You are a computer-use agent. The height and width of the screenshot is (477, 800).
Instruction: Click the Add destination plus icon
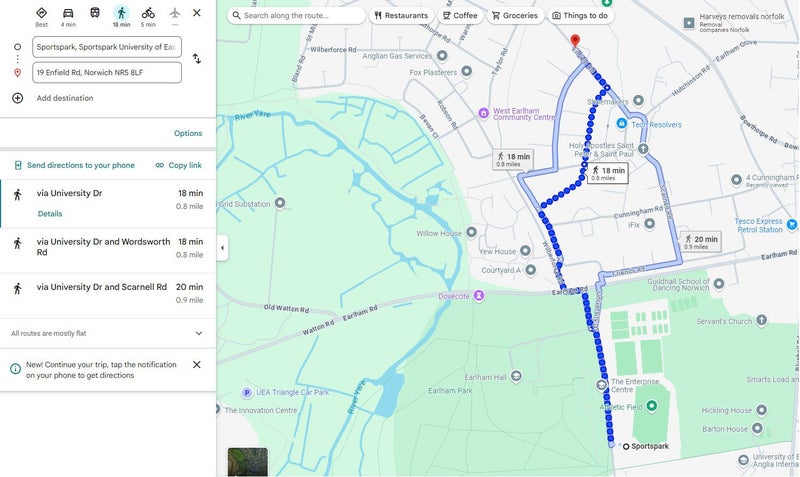17,98
